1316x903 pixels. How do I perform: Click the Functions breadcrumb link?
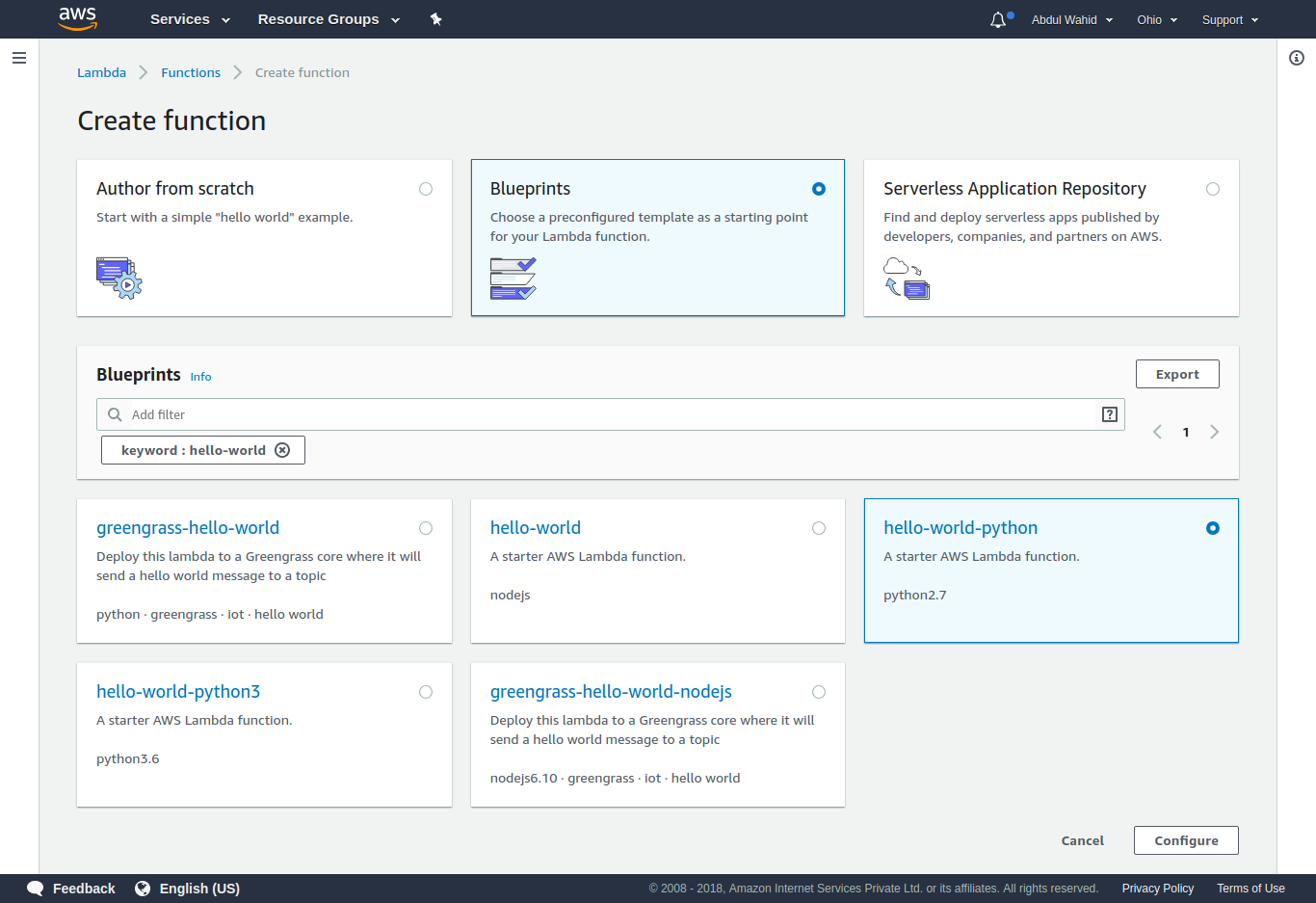tap(191, 72)
